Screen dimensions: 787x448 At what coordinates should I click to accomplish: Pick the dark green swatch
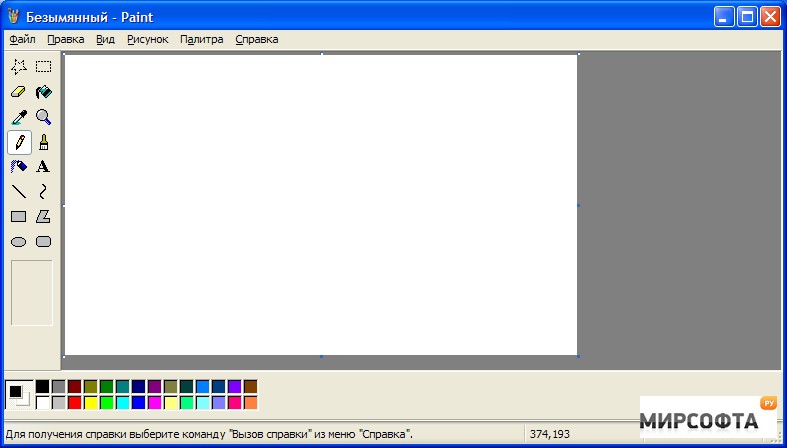(106, 387)
